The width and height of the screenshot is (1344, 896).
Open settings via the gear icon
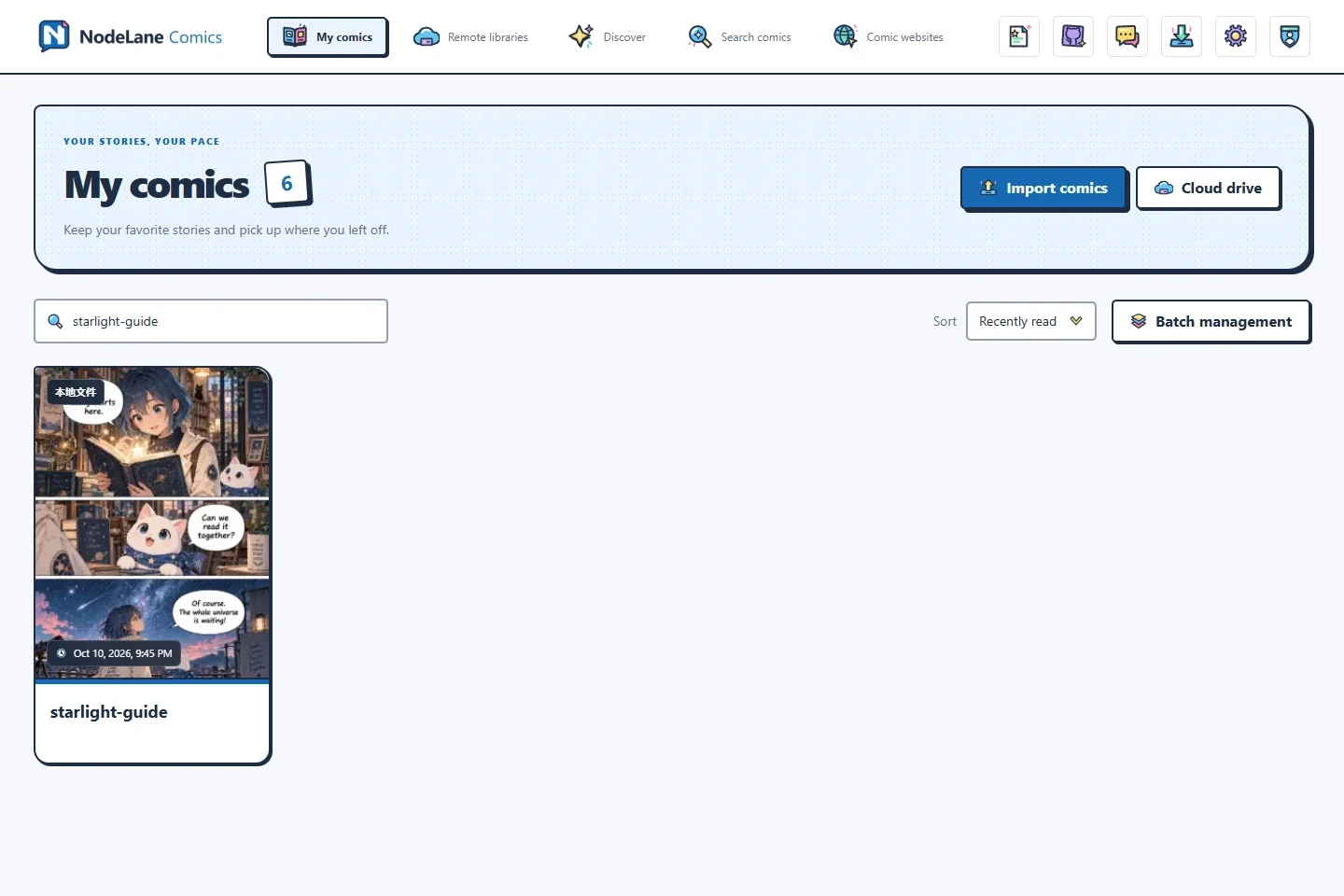1236,36
